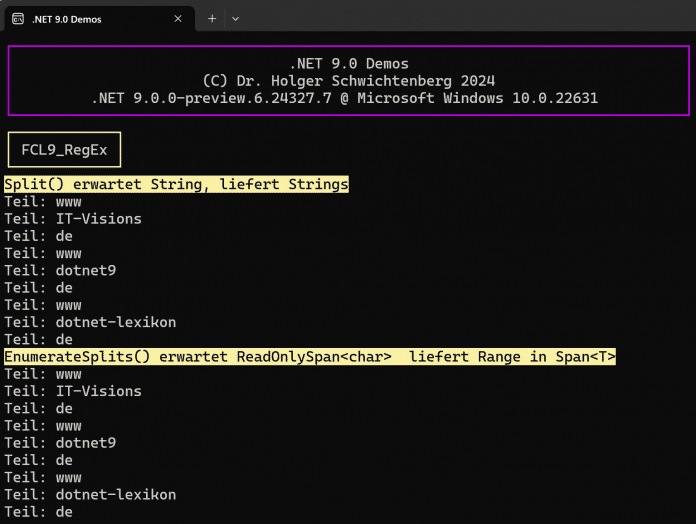Viewport: 696px width, 524px height.
Task: Click the .NET 9.0.0-preview version line
Action: (x=348, y=98)
